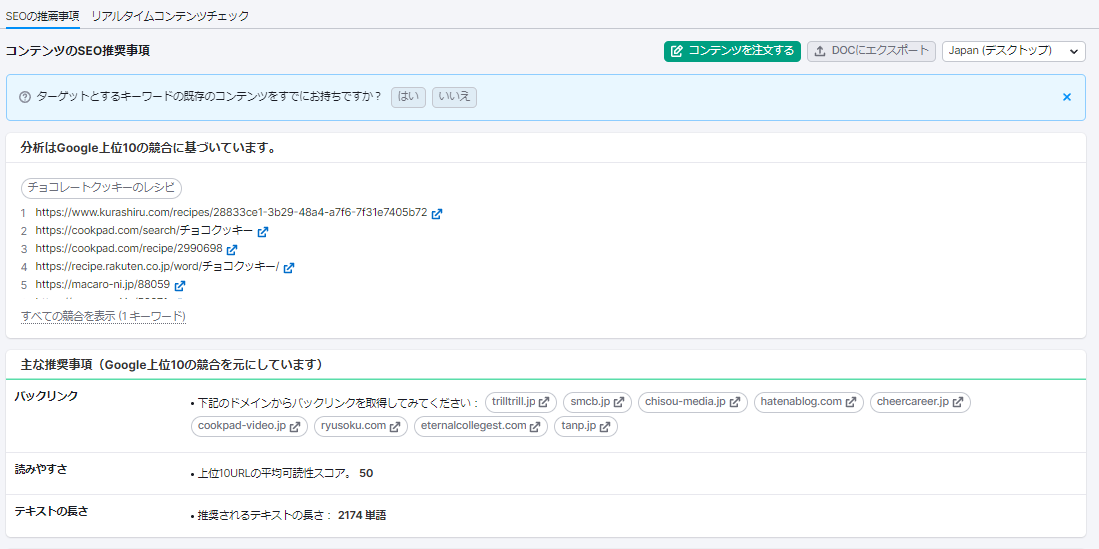Open hatenablog.com backlink domain
Image resolution: width=1099 pixels, height=549 pixels.
[x=808, y=402]
